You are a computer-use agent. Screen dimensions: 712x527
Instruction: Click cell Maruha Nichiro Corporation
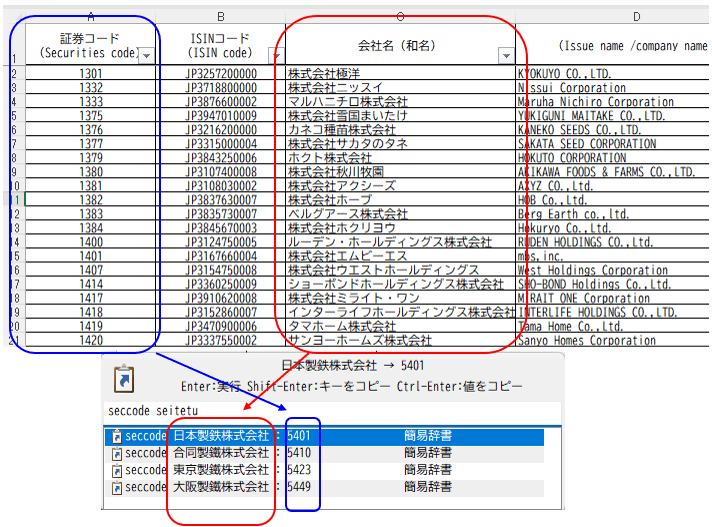click(613, 102)
